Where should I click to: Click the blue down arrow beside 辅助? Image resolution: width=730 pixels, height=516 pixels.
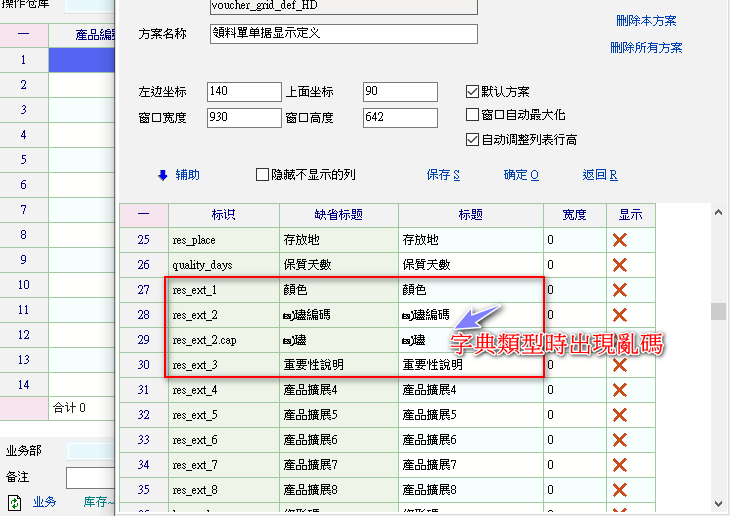[x=163, y=175]
